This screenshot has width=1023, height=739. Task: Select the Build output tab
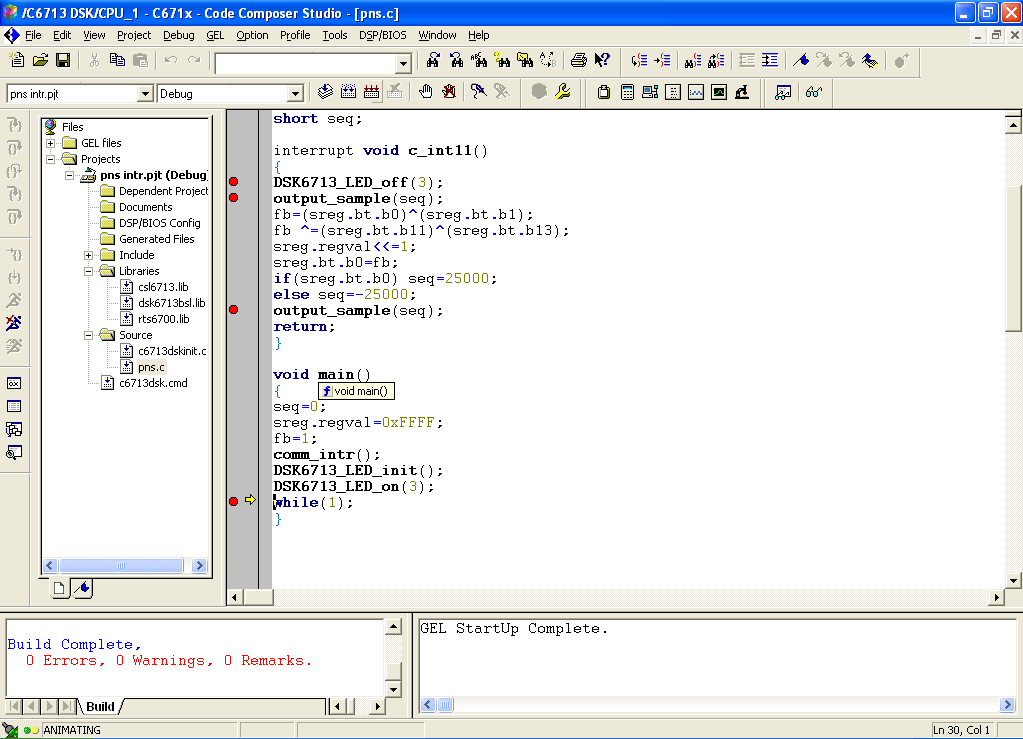(100, 706)
